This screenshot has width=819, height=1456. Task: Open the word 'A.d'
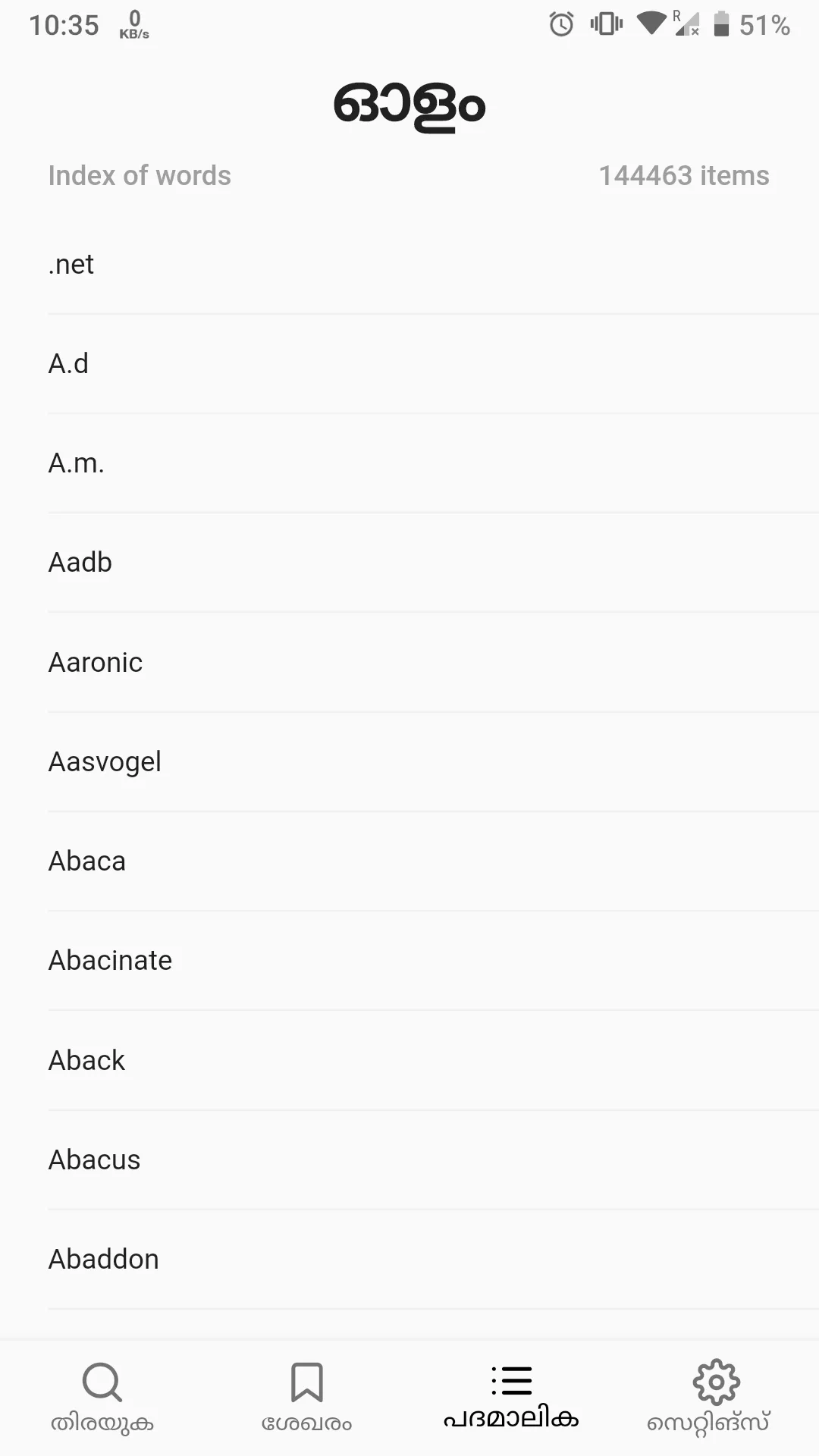pyautogui.click(x=68, y=364)
